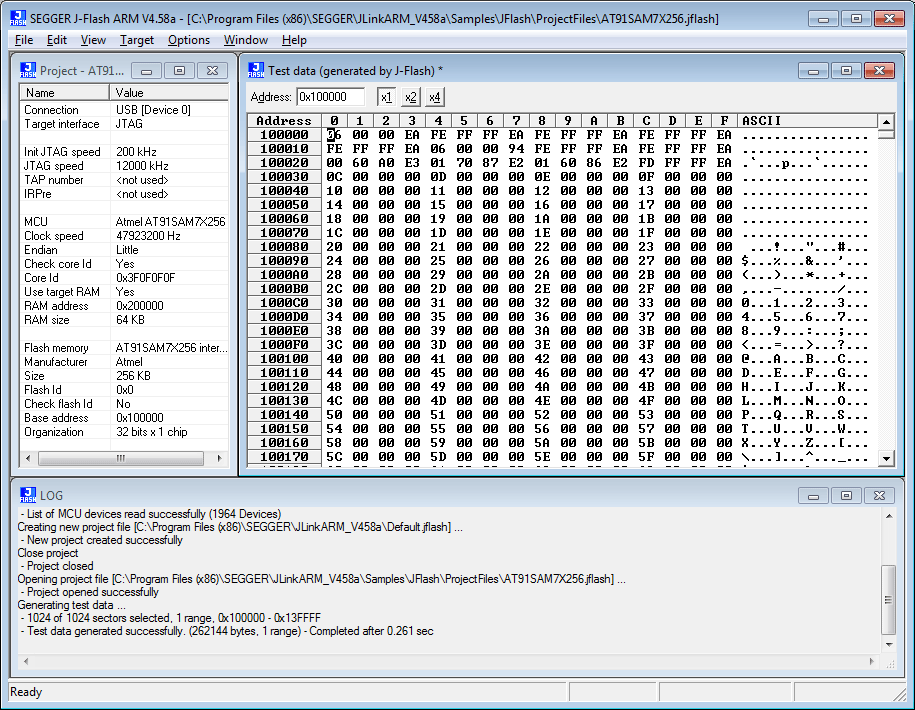
Task: Switch to x4 data display width
Action: [x=437, y=97]
